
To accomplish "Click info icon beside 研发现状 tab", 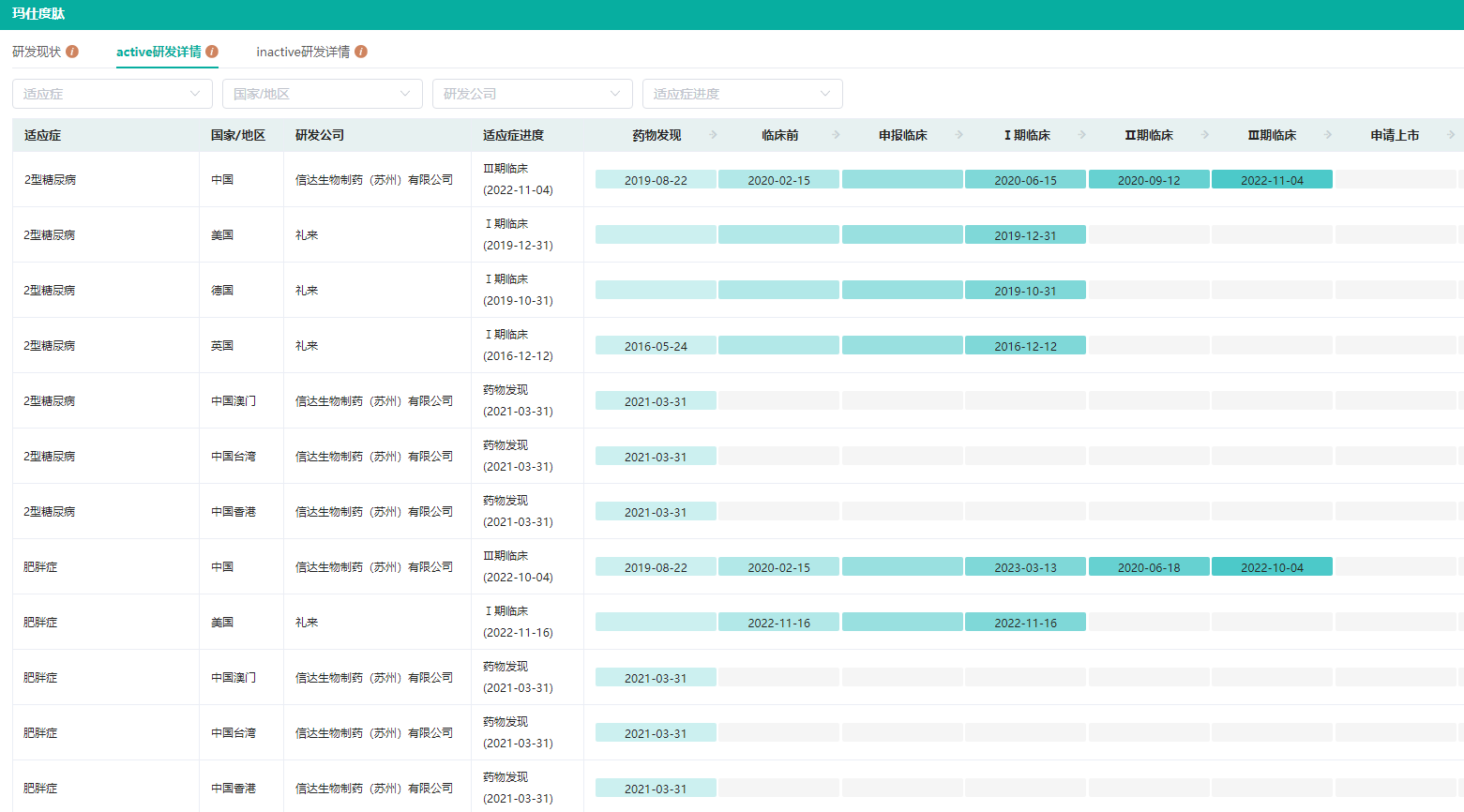I will tap(72, 52).
